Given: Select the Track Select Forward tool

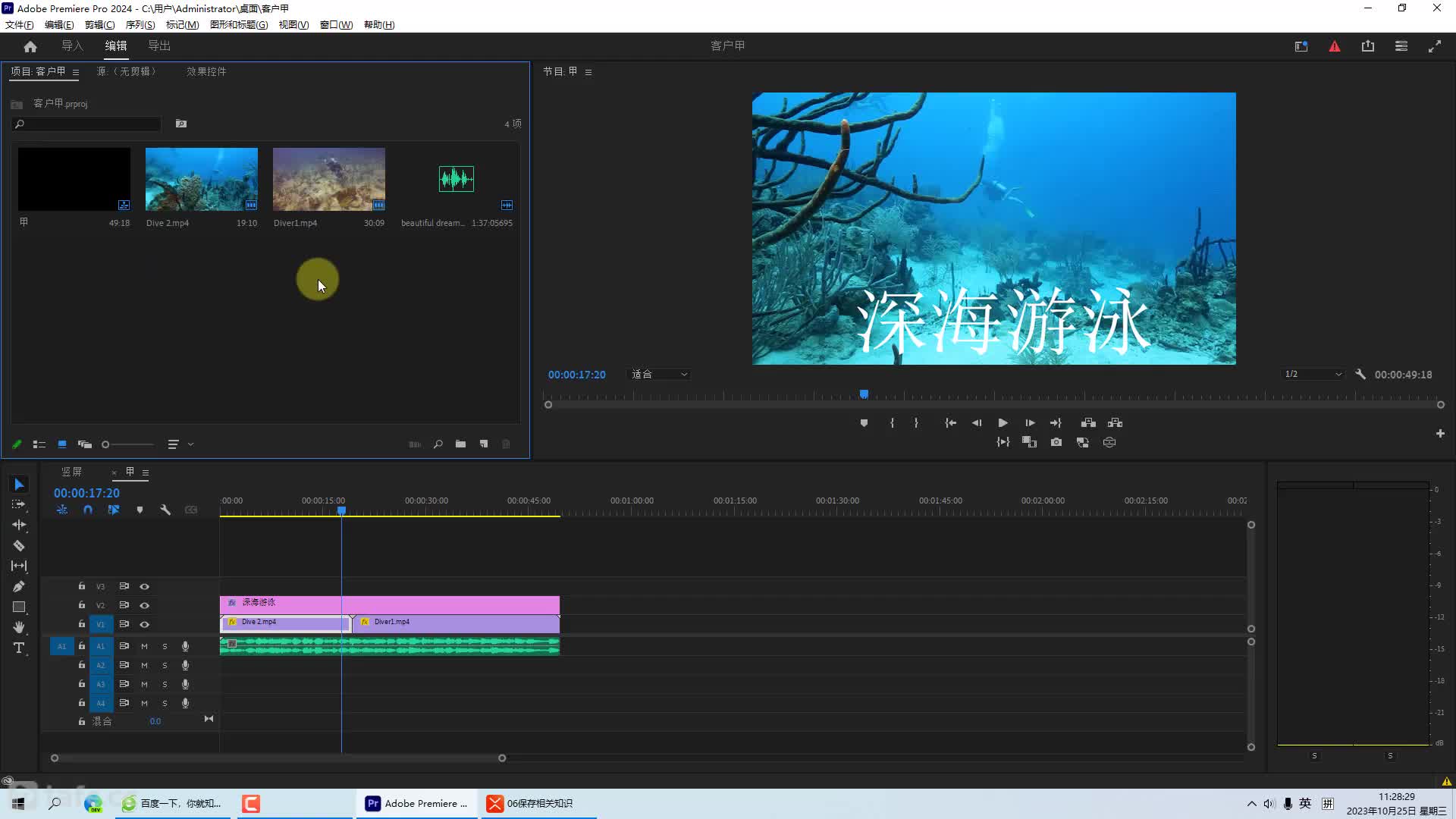Looking at the screenshot, I should coord(19,504).
